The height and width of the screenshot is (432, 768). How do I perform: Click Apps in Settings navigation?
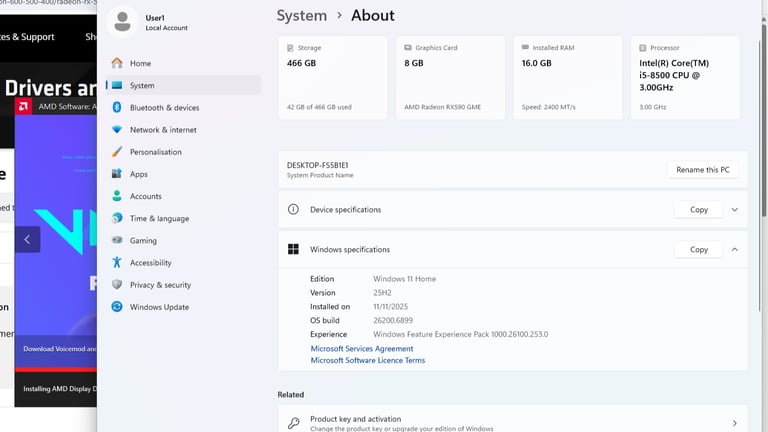click(x=183, y=174)
